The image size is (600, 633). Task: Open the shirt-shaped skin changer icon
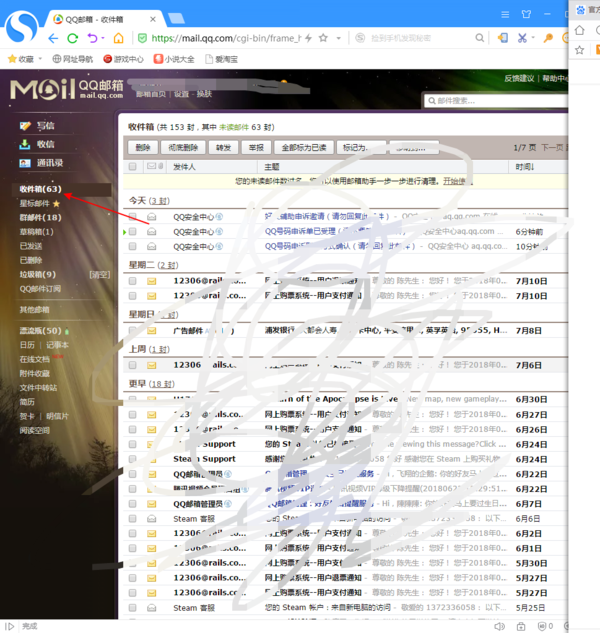coord(526,15)
